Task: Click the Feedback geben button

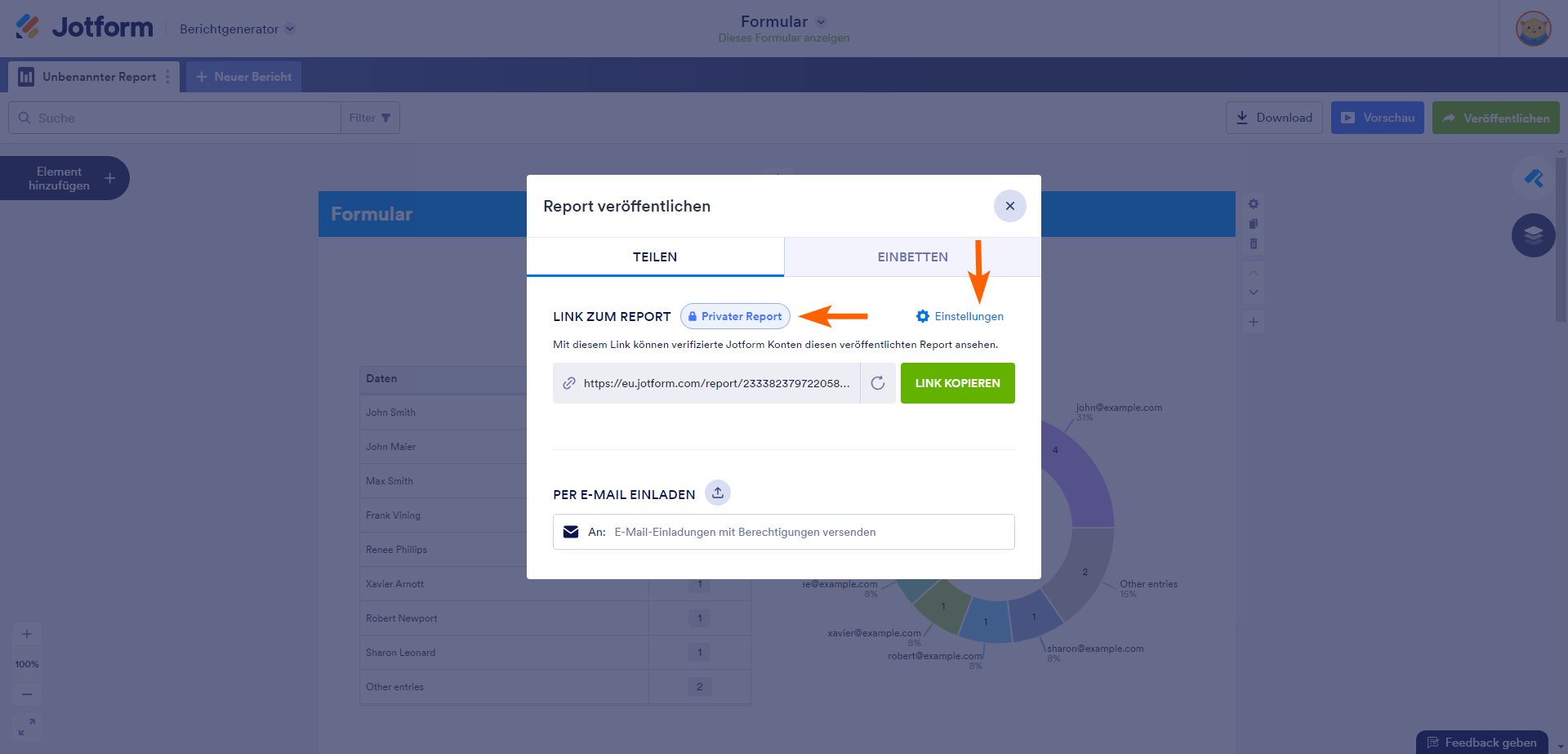Action: point(1481,743)
